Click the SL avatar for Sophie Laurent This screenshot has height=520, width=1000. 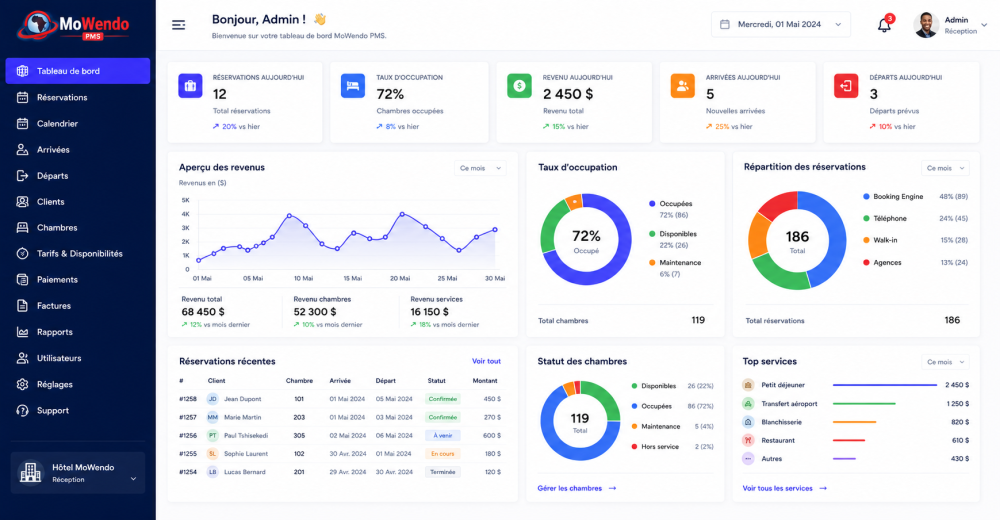[x=212, y=454]
